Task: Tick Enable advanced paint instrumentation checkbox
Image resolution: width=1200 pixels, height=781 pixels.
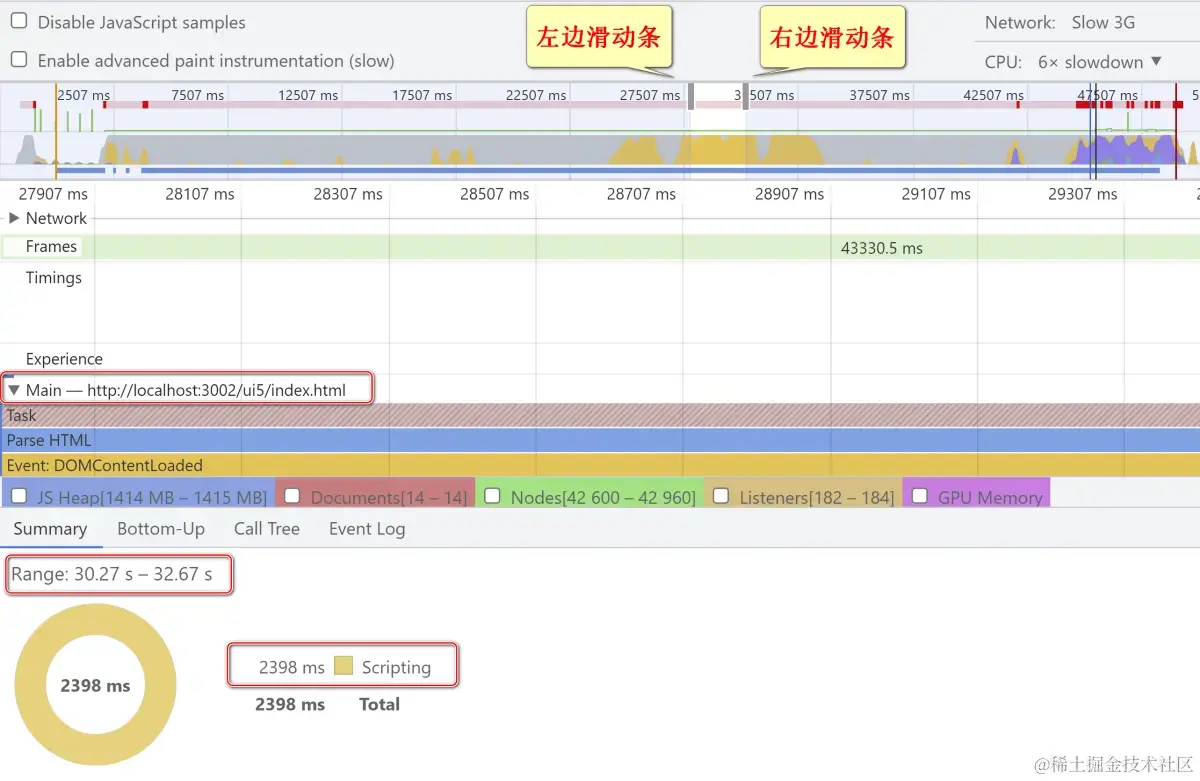Action: click(x=19, y=60)
